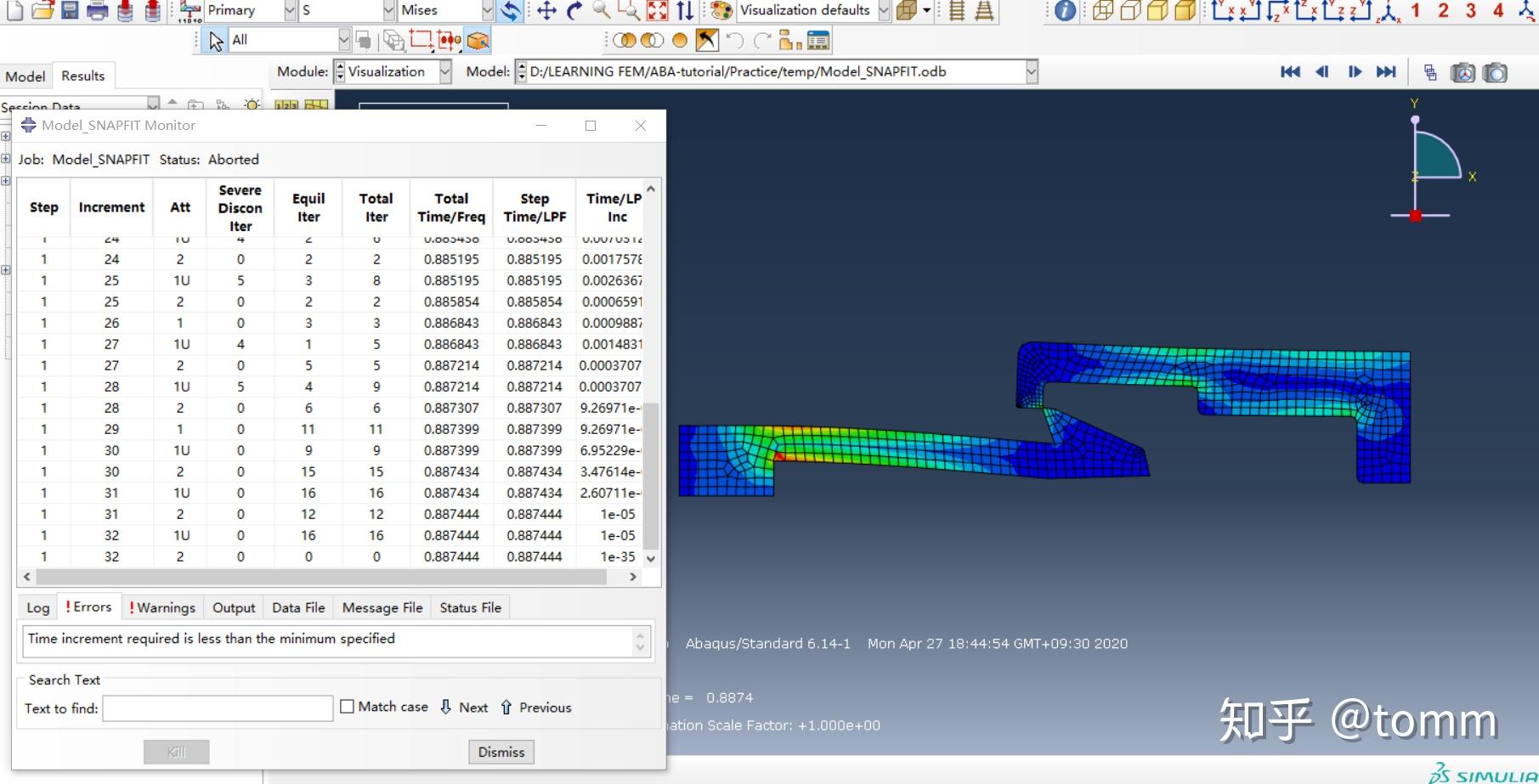Click the plain camera icon at toolbar end
Screen dimensions: 1539x784
[1495, 72]
